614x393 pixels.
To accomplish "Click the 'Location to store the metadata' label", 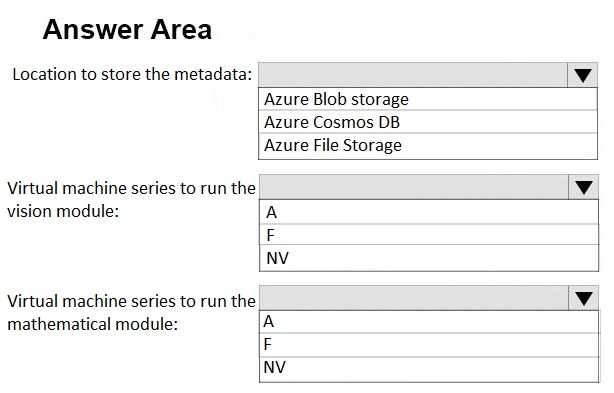I will (132, 74).
